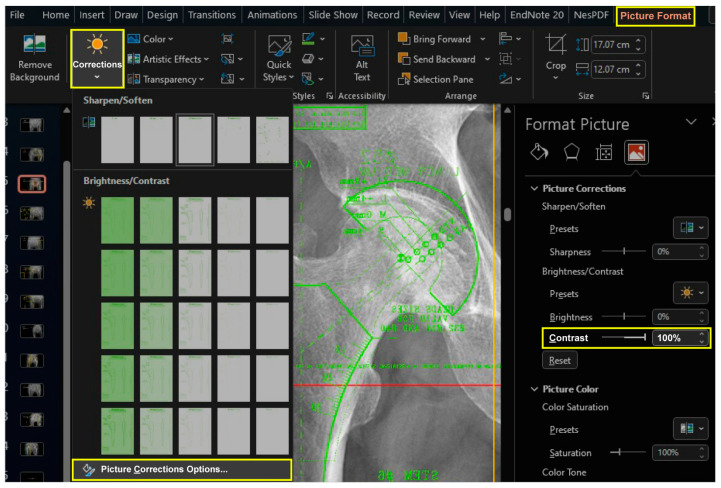The image size is (721, 488).
Task: Expand the Artistic Effects dropdown
Action: coord(168,59)
